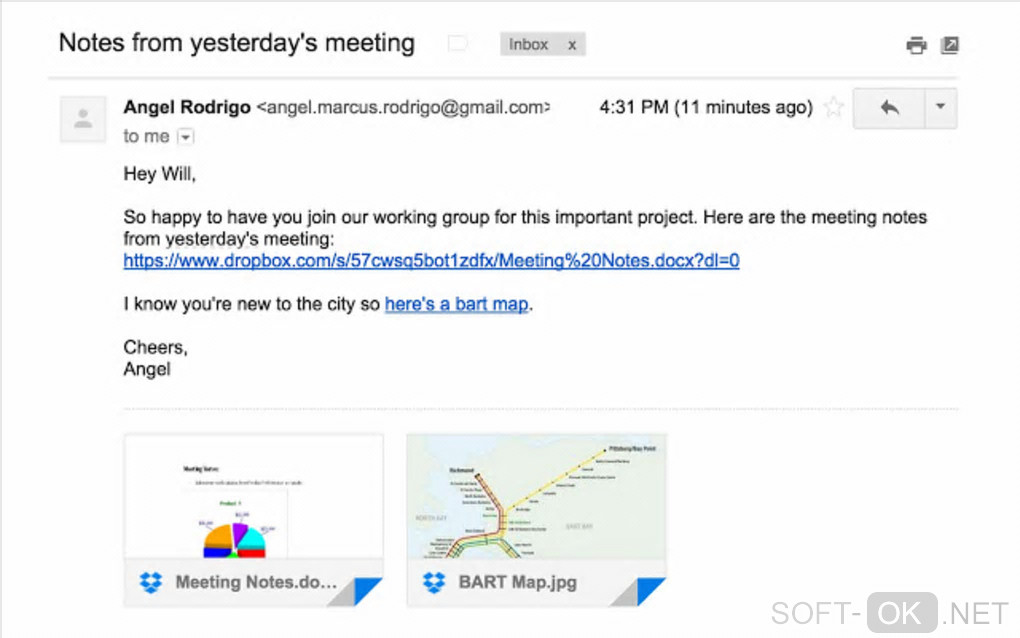Open the Dropbox Meeting Notes URL

431,261
